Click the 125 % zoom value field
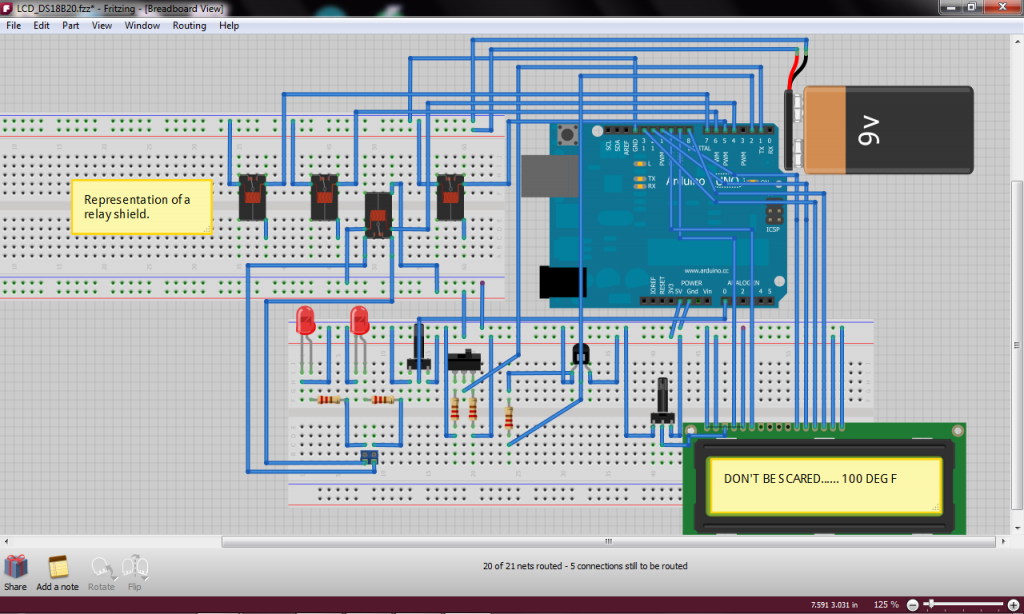Screen dimensions: 1024x614 coord(886,605)
